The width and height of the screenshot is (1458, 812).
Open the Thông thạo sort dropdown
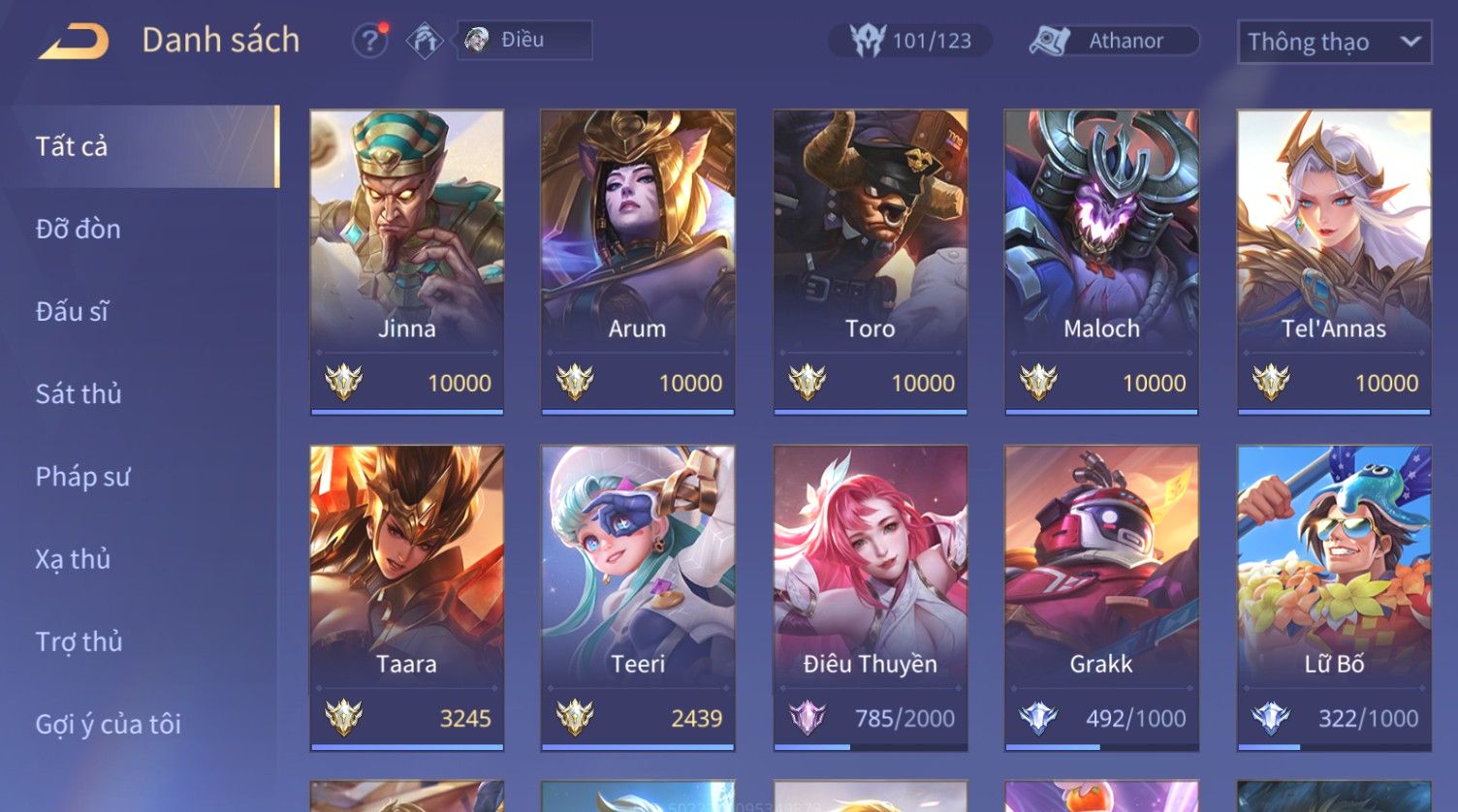1334,42
